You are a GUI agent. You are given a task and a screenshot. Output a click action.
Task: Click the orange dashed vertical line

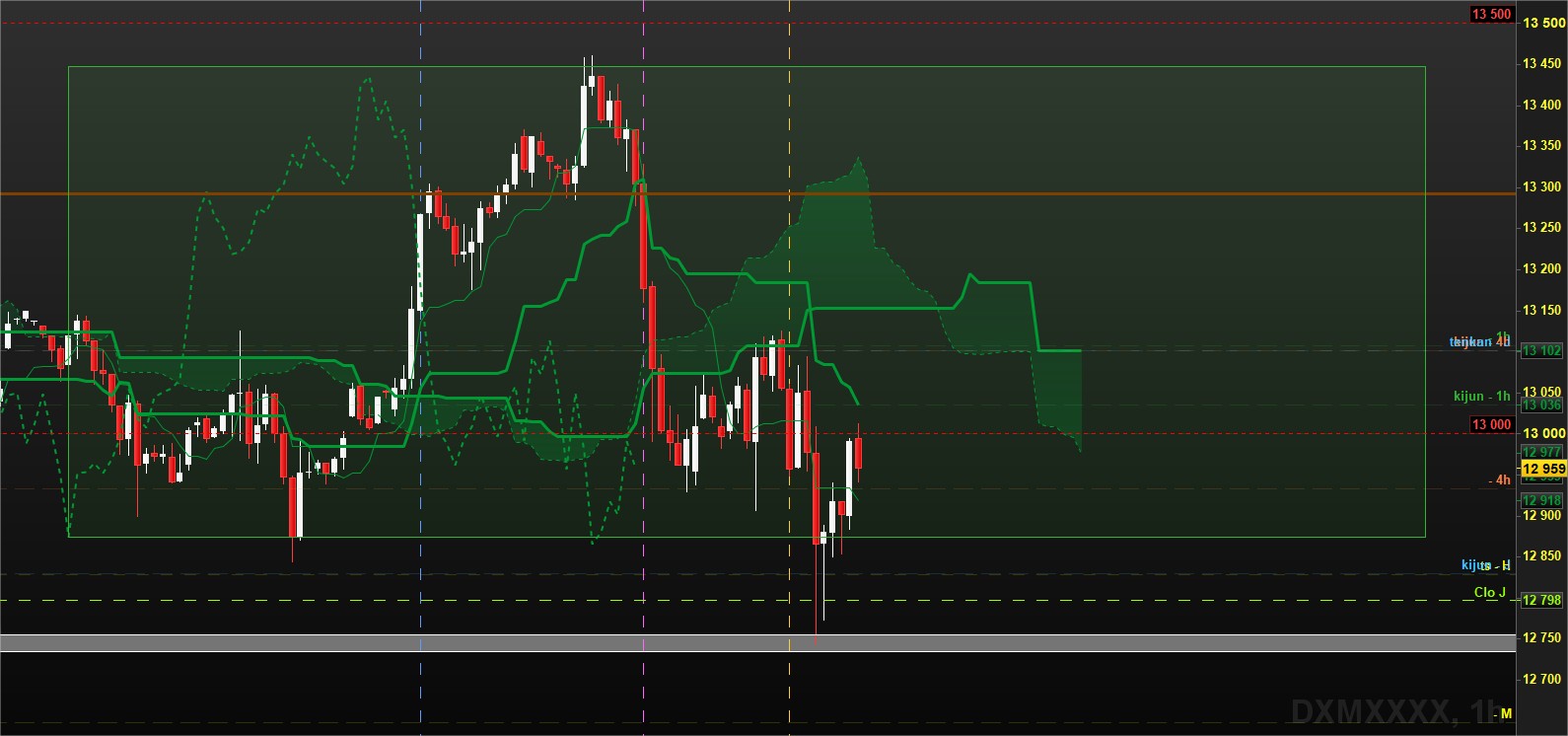click(789, 368)
